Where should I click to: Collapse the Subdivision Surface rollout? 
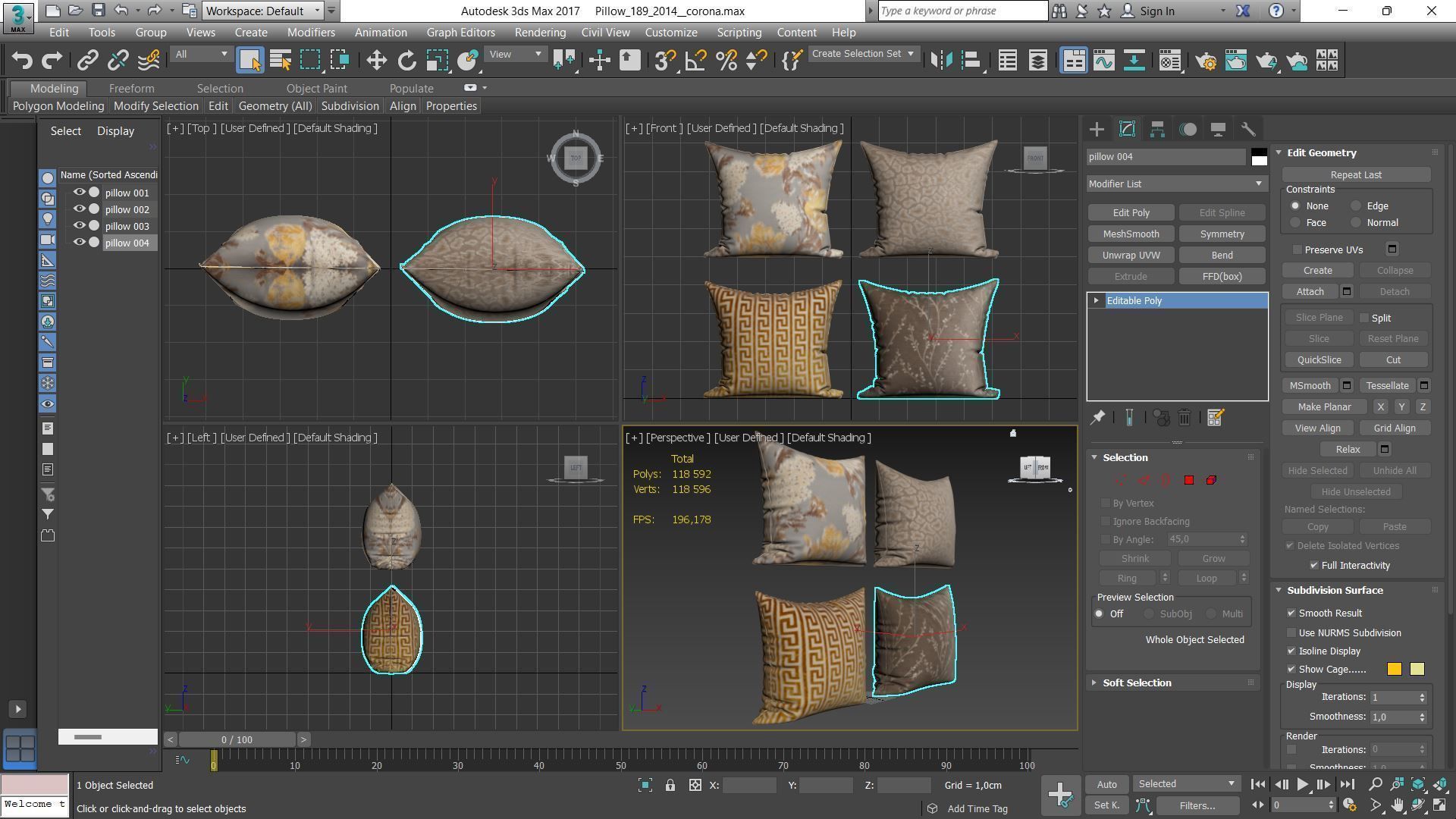point(1334,591)
